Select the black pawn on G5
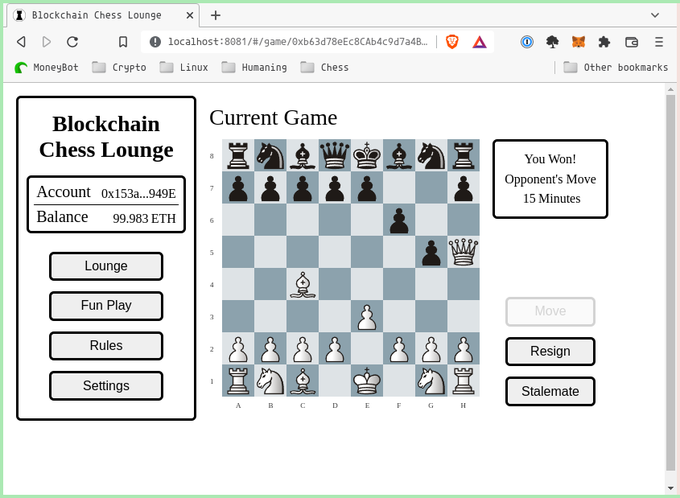The image size is (680, 498). coord(431,252)
